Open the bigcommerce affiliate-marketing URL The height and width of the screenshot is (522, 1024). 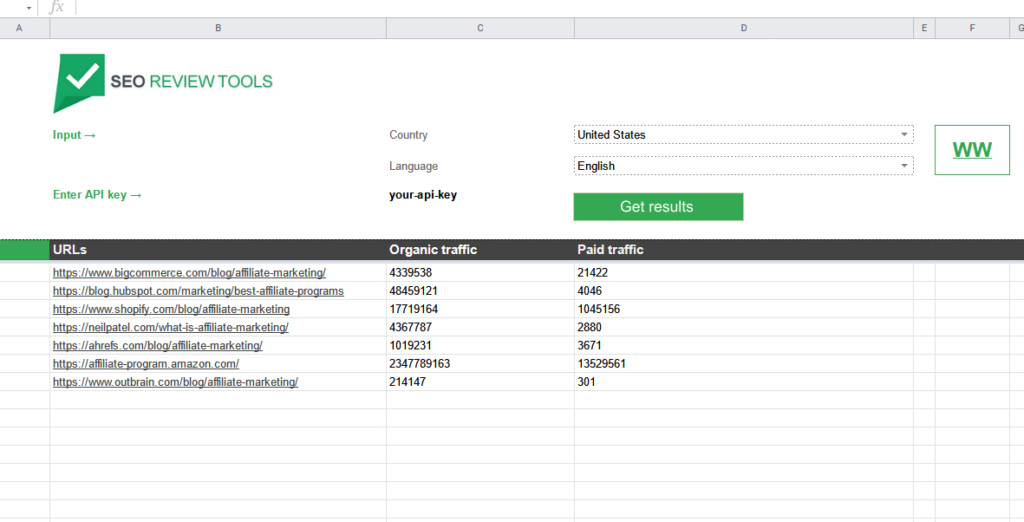point(189,273)
